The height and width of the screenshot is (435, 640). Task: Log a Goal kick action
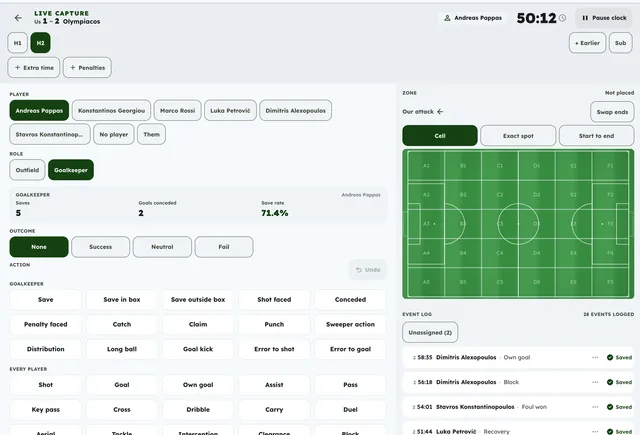tap(198, 349)
